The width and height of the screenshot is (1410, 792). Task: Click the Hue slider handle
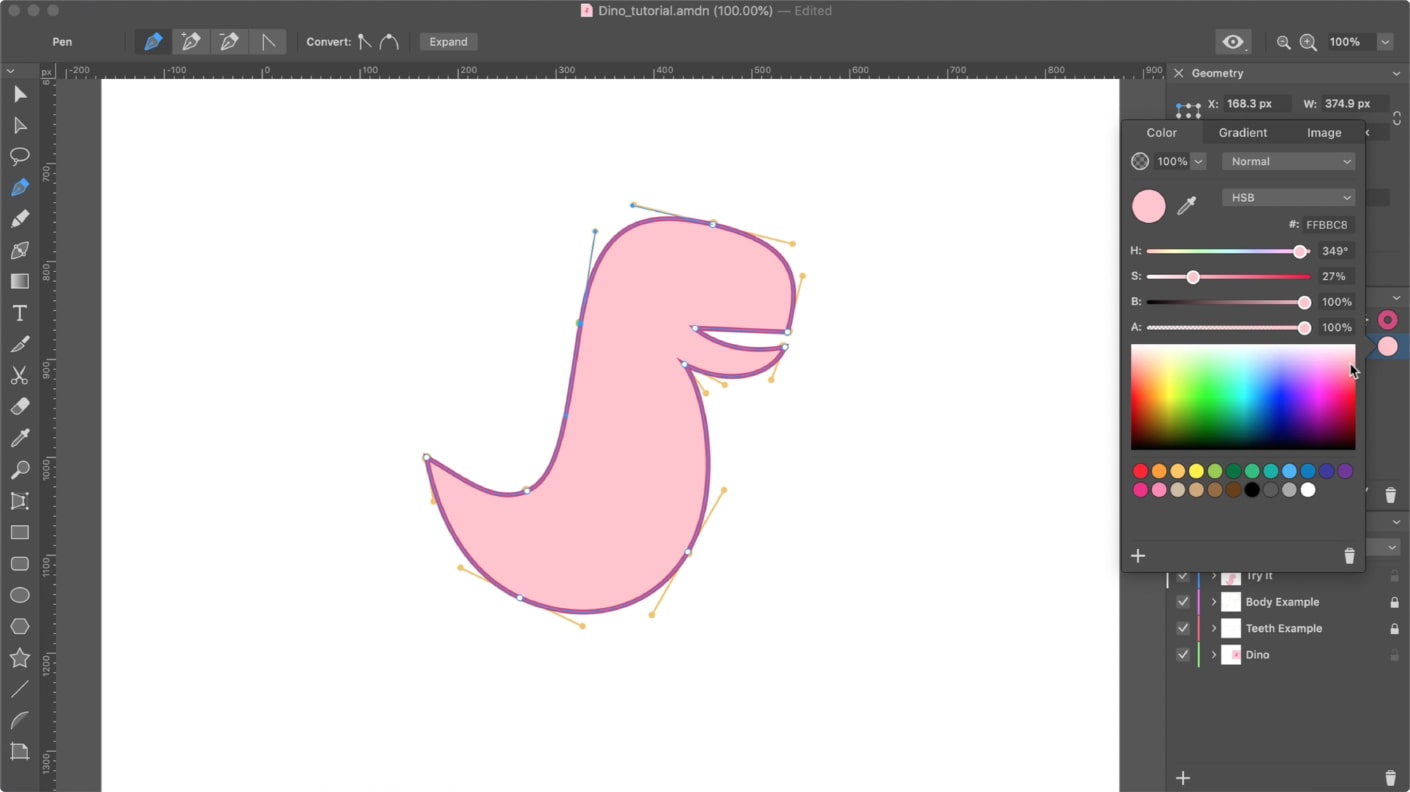click(x=1300, y=251)
